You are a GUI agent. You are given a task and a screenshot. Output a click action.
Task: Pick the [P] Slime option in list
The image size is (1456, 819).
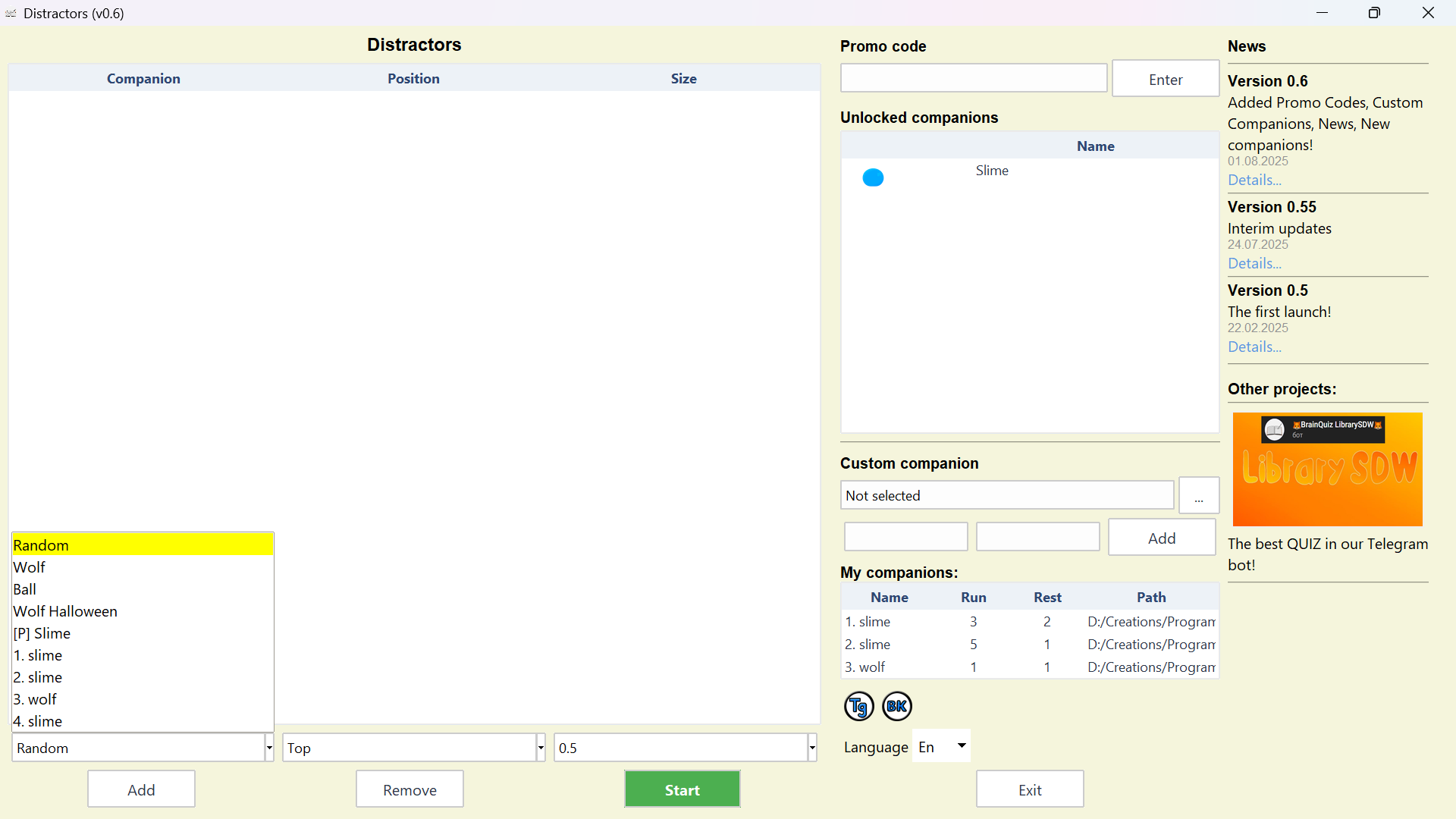[42, 633]
